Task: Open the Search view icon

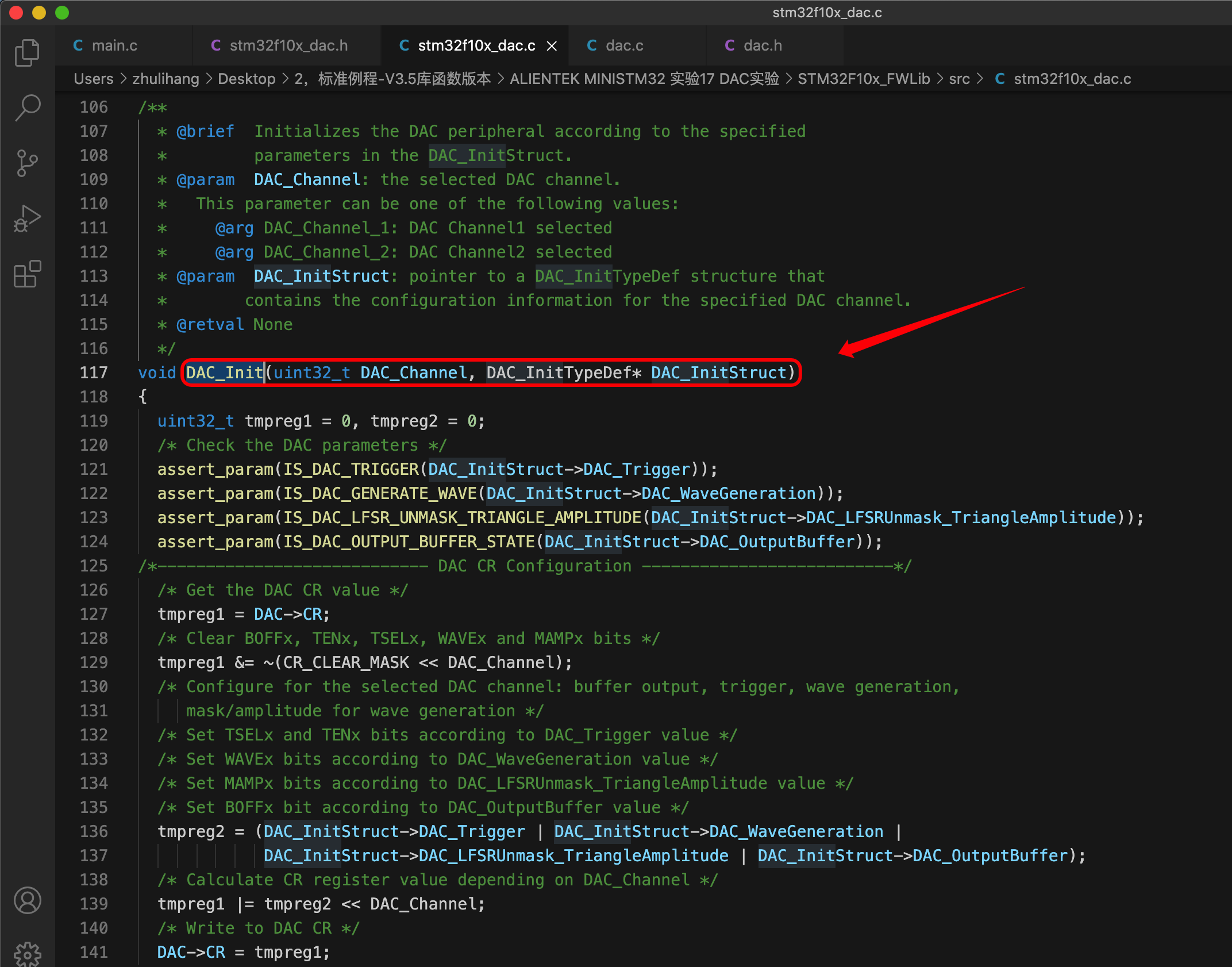Action: click(x=27, y=108)
